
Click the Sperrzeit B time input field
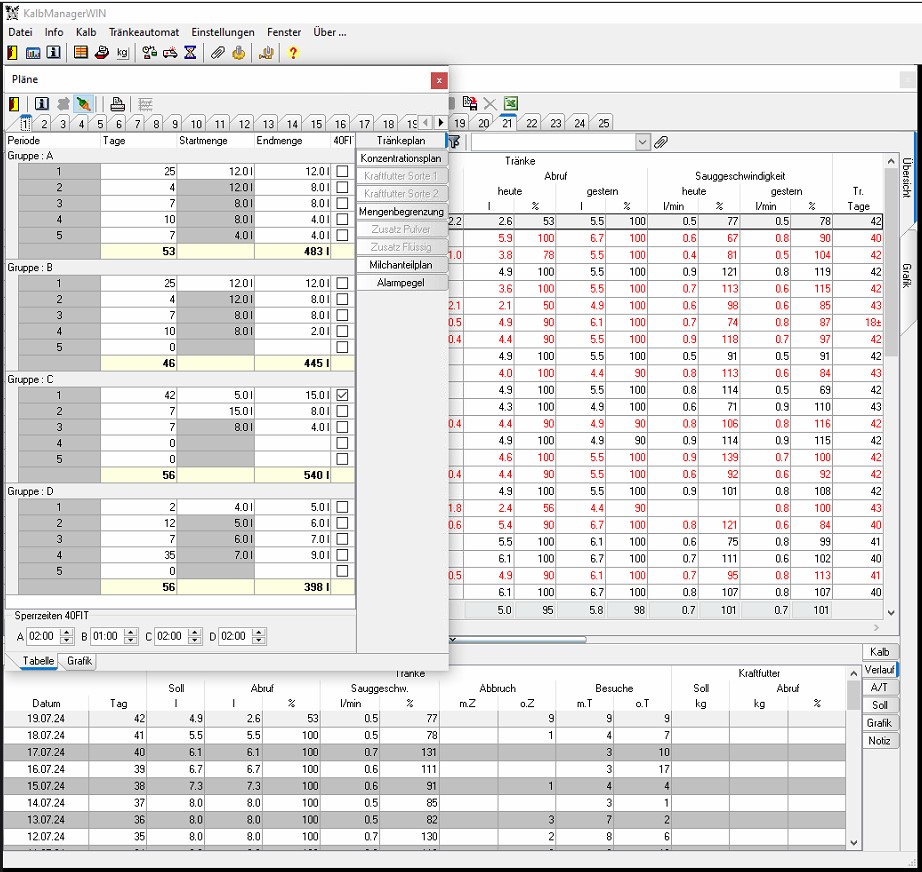click(x=106, y=636)
